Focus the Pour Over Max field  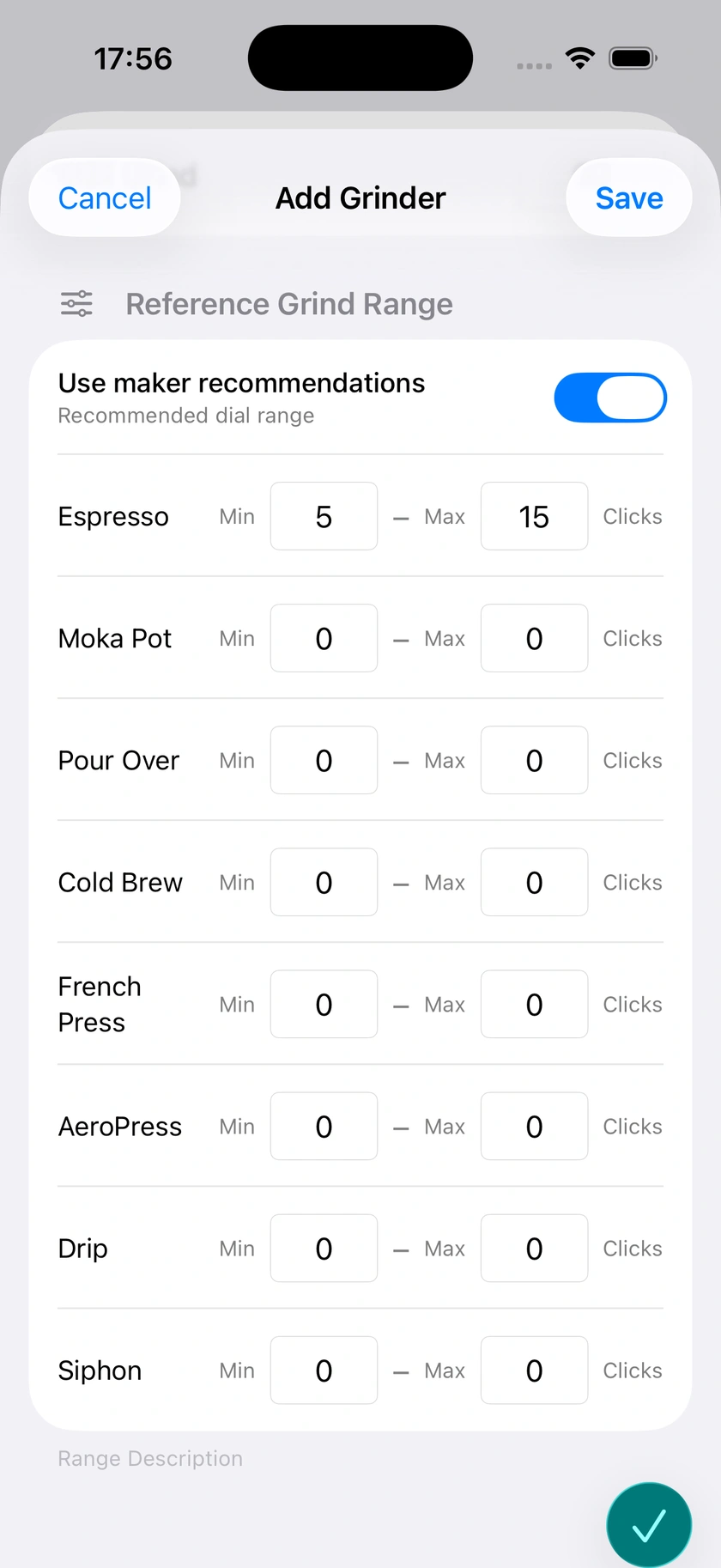[534, 760]
